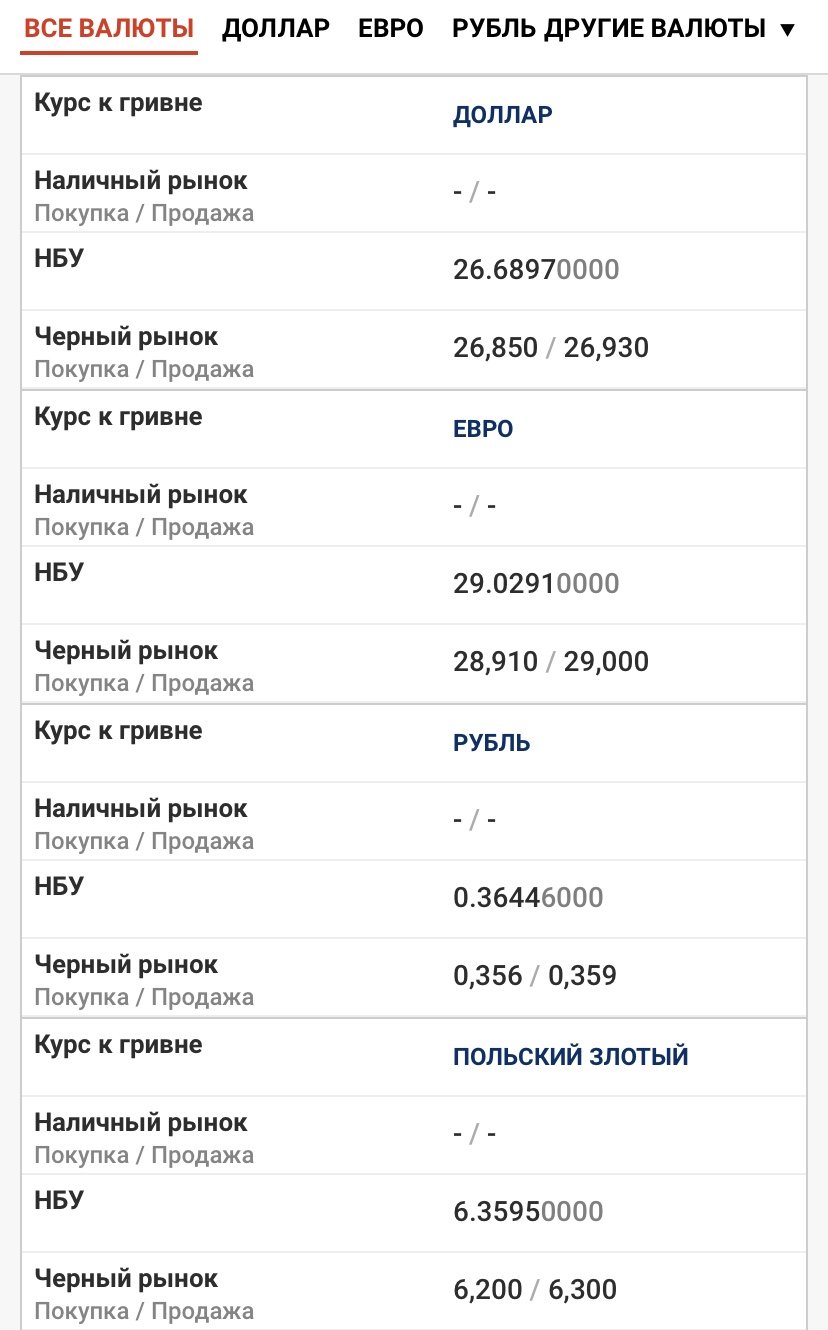Screen dimensions: 828x1330
Task: Click Курс к гривне label beside ПОЛЬСКИЙ ЗЛОТЫЙ
Action: pyautogui.click(x=118, y=1045)
